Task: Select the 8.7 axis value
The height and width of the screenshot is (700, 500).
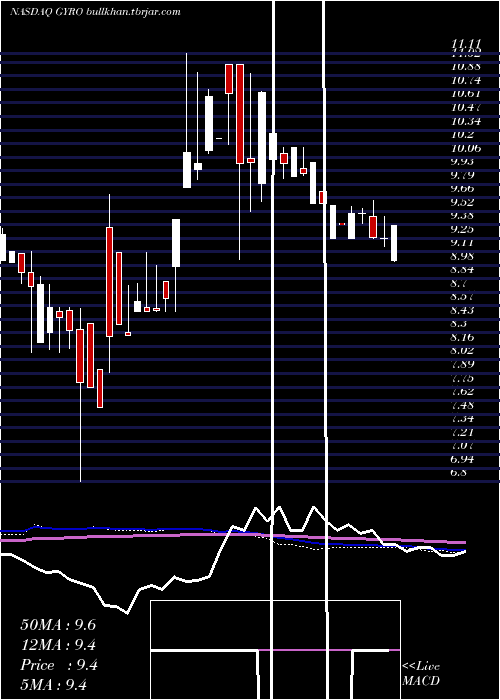Action: [458, 283]
